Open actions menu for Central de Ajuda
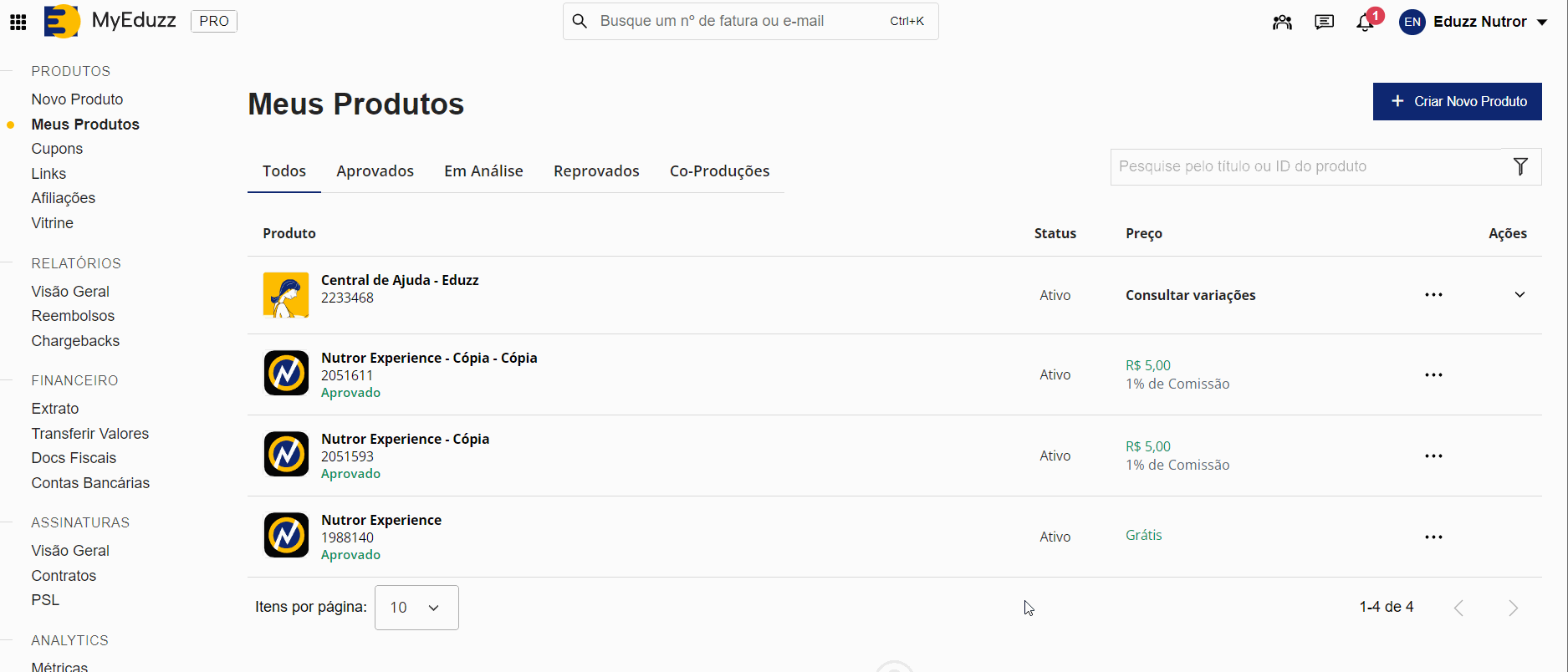The image size is (1568, 672). point(1433,295)
